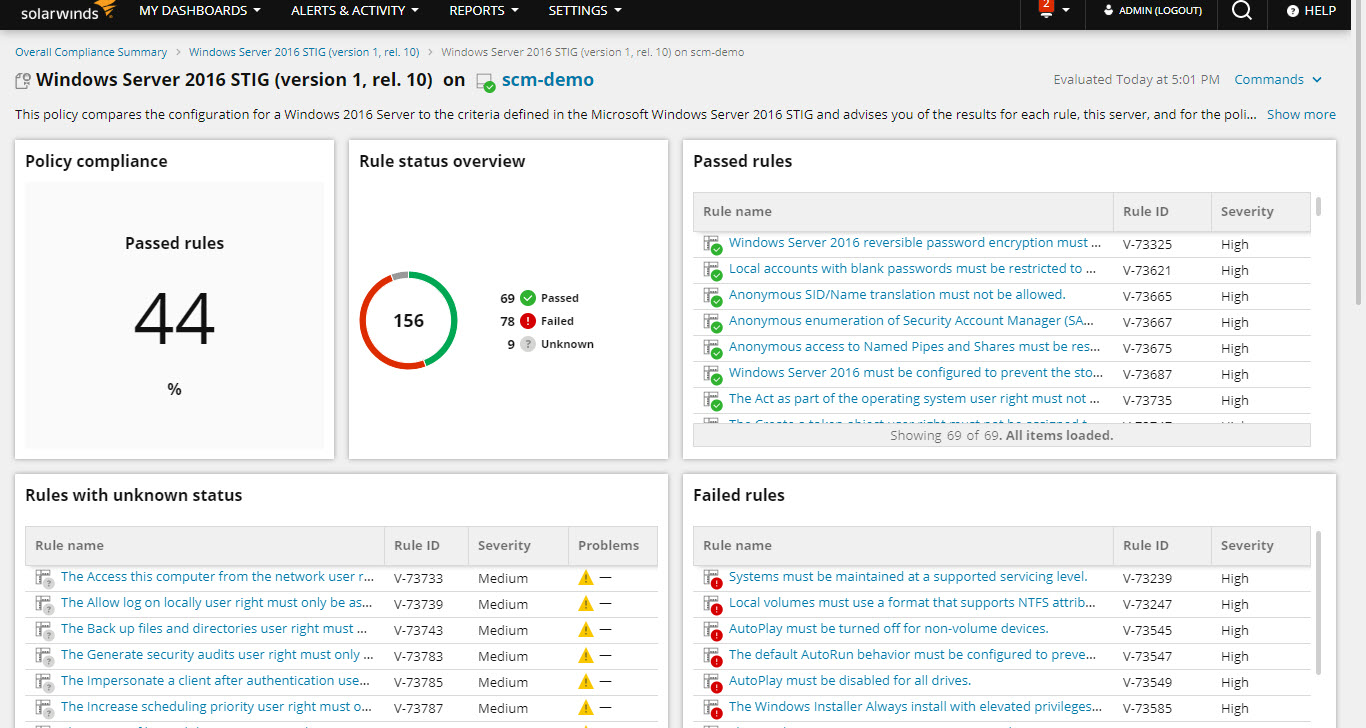Go to Overall Compliance Summary breadcrumb
The image size is (1366, 728).
[x=91, y=52]
